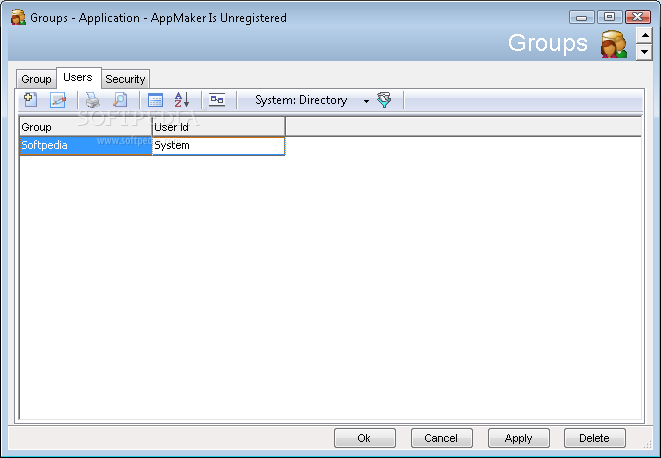The width and height of the screenshot is (661, 458).
Task: Select the Users tab
Action: point(78,77)
